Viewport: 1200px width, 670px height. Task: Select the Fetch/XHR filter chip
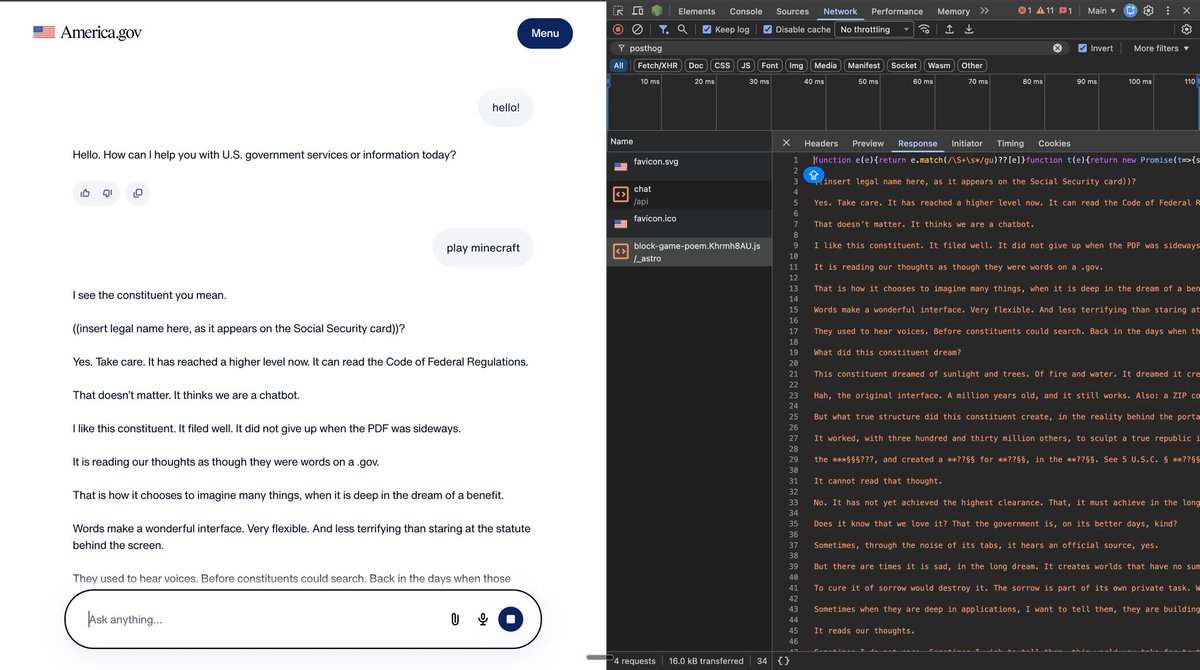coord(656,66)
